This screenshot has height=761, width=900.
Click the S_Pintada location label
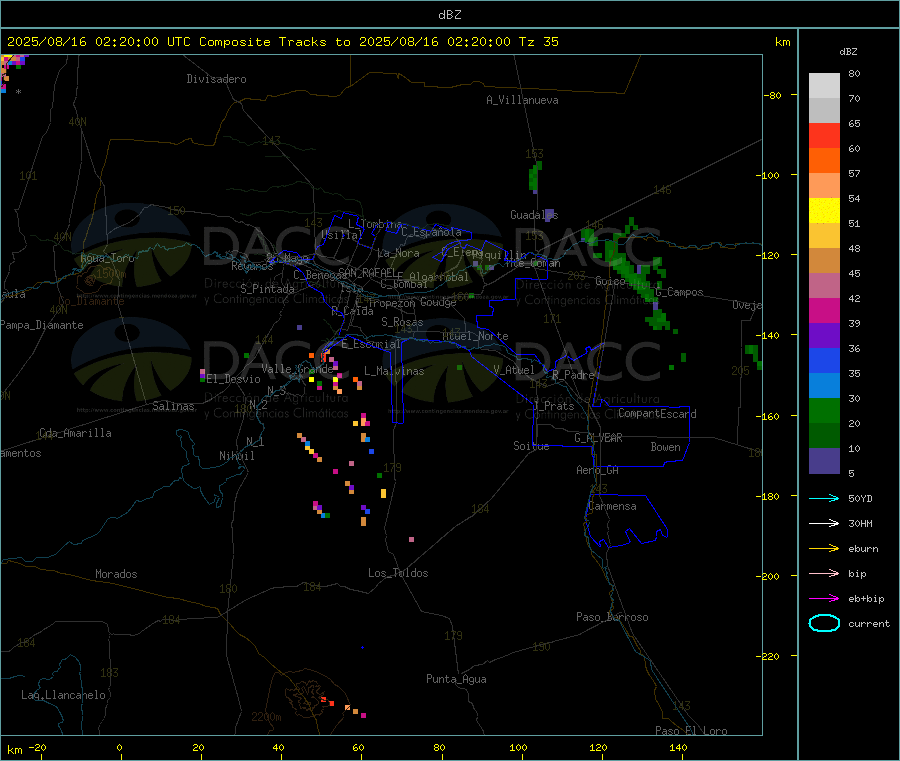267,289
